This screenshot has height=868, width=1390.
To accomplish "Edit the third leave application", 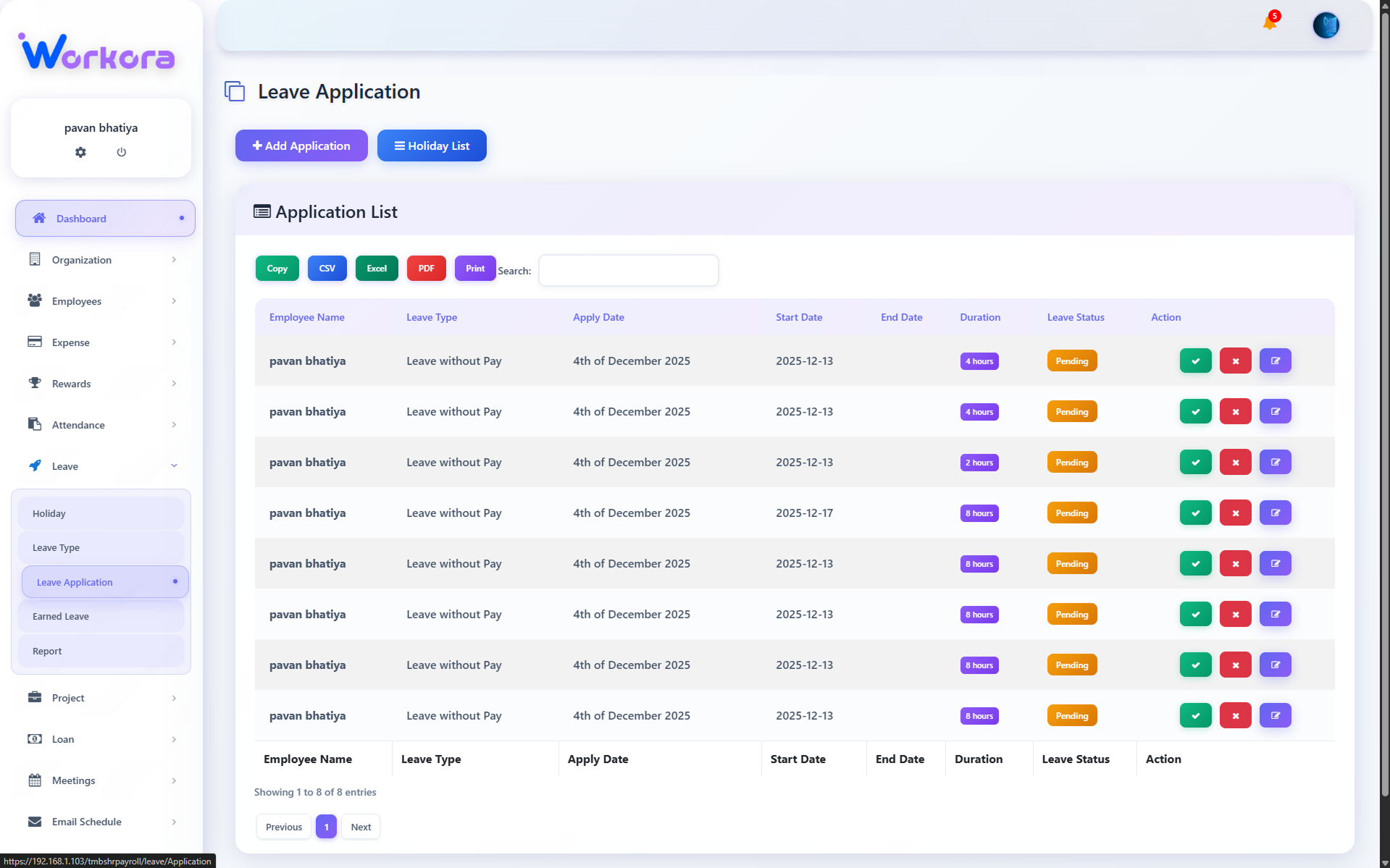I will pos(1275,462).
